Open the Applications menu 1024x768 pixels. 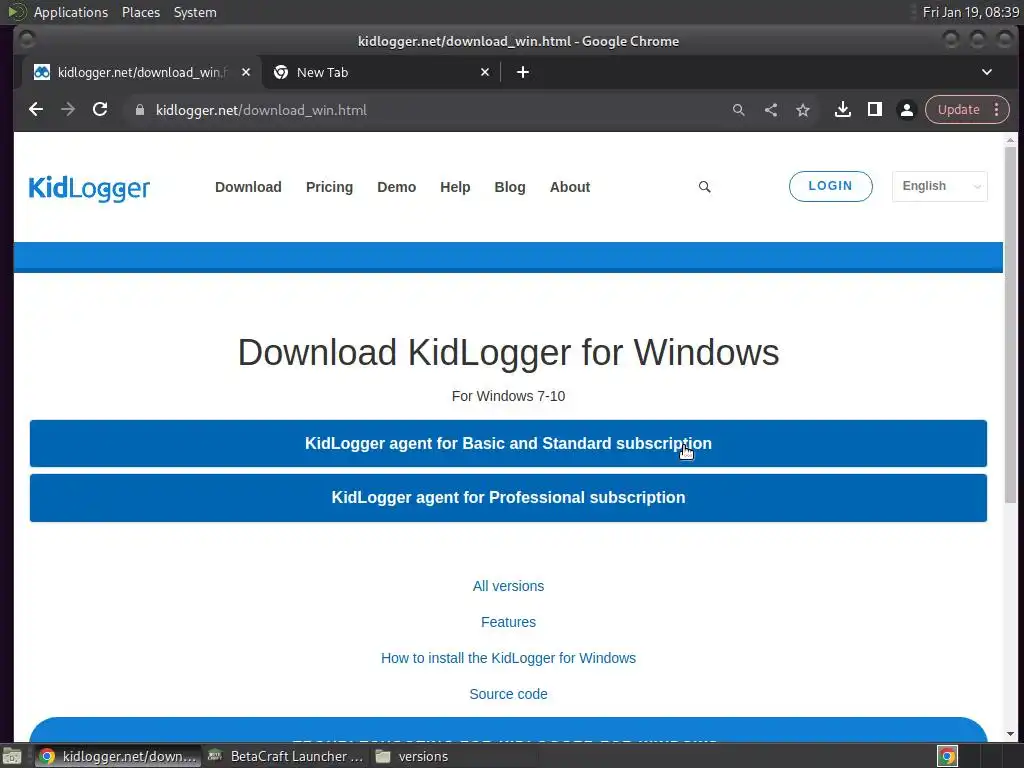pyautogui.click(x=71, y=12)
